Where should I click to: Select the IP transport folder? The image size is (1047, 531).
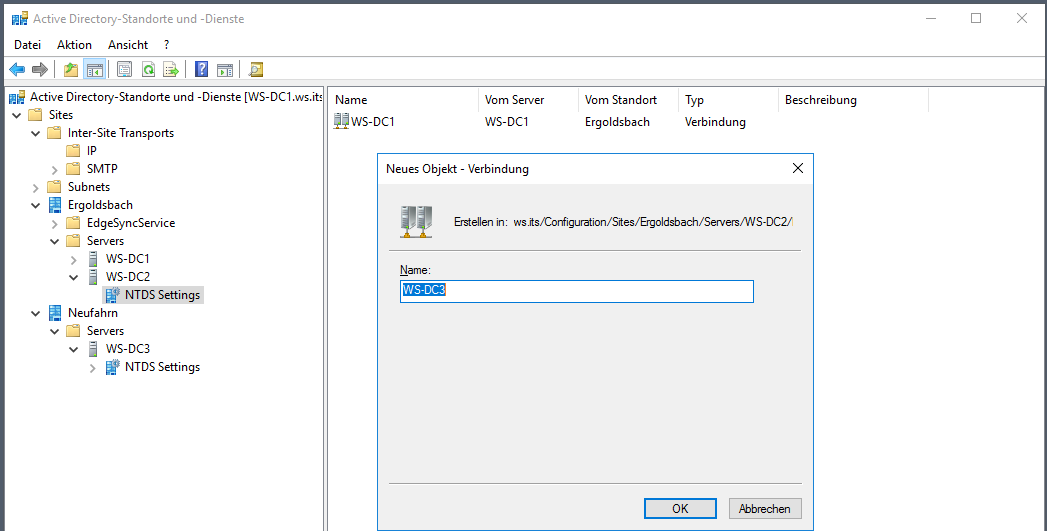click(81, 151)
